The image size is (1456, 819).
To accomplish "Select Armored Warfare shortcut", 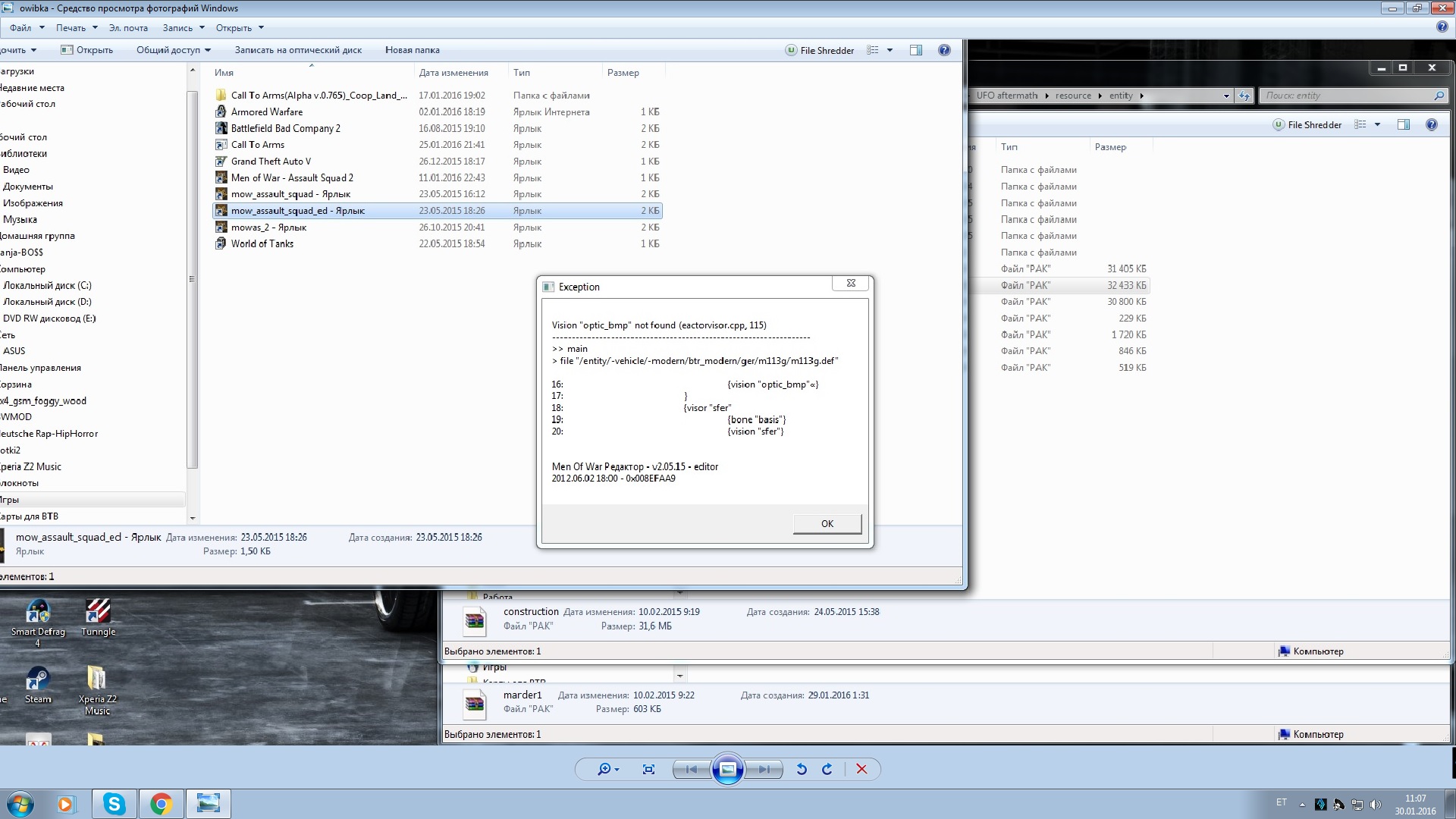I will click(266, 112).
